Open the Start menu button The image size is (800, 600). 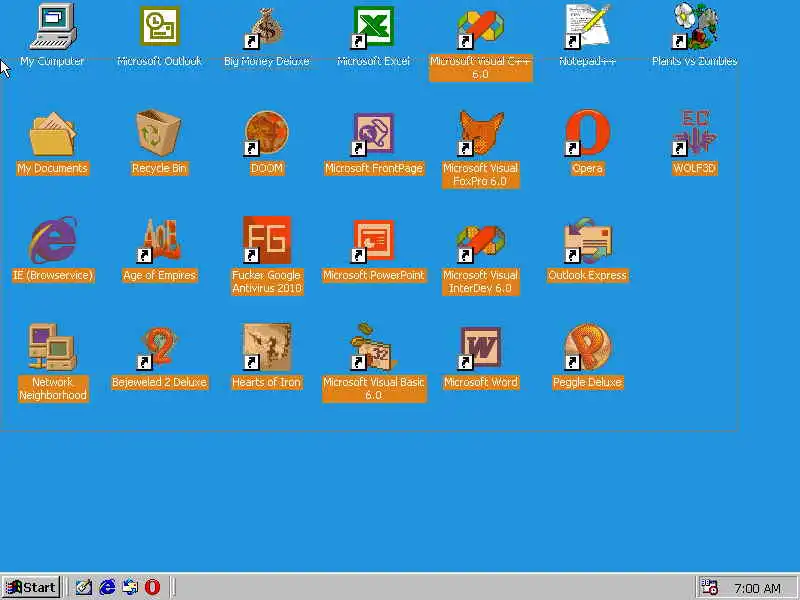click(32, 587)
